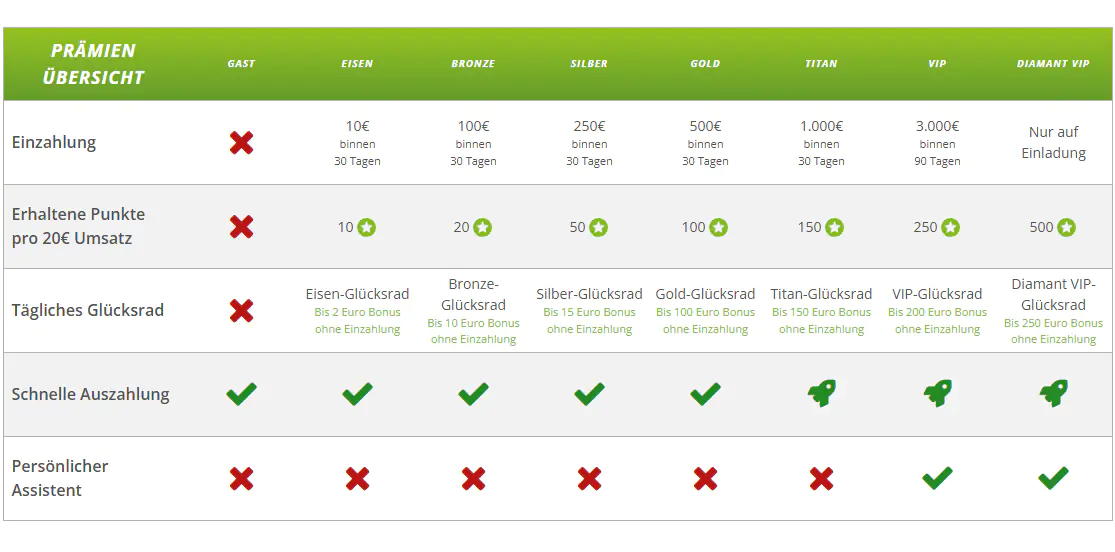Click the 'Nur auf Einladung' cell
Viewport: 1115px width, 552px height.
1053,143
